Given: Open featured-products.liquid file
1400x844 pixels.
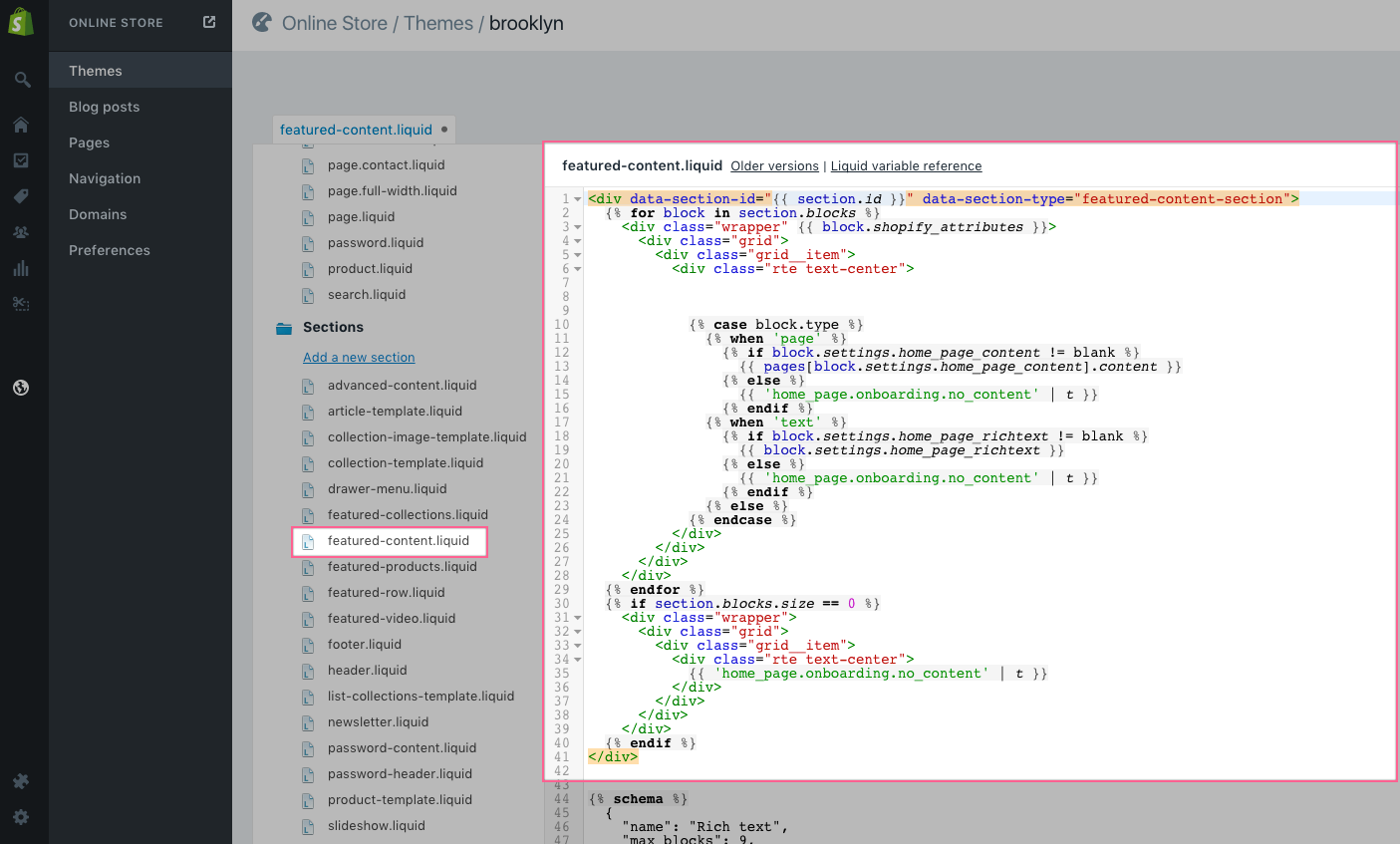Looking at the screenshot, I should click(402, 567).
